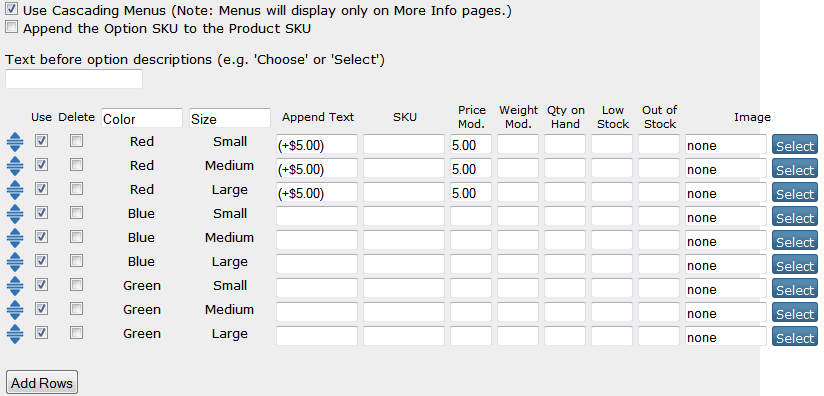Disable the Use Cascading Menus checkbox
Image resolution: width=824 pixels, height=396 pixels.
pos(12,9)
